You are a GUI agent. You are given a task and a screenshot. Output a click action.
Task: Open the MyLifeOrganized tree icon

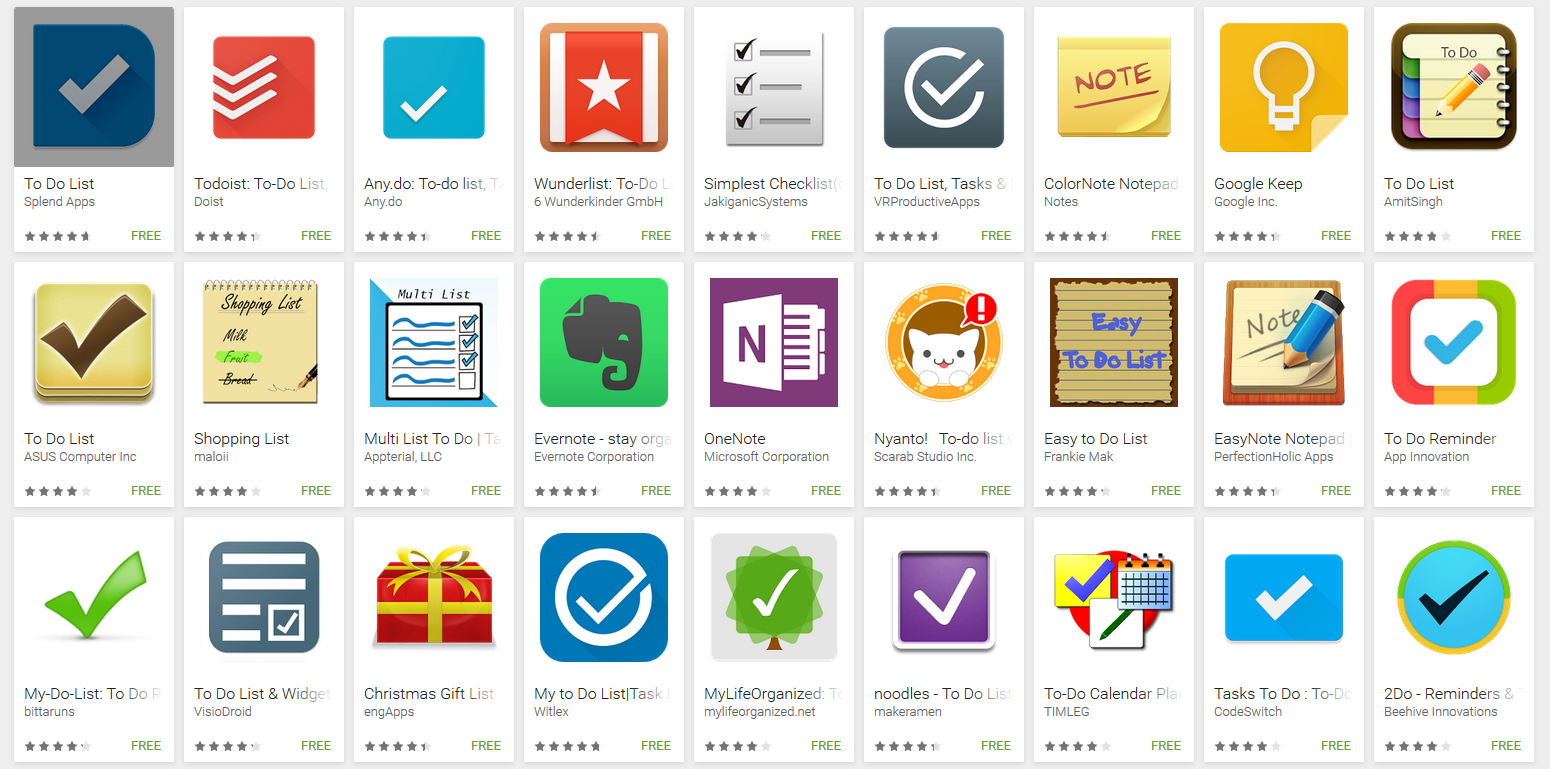774,597
